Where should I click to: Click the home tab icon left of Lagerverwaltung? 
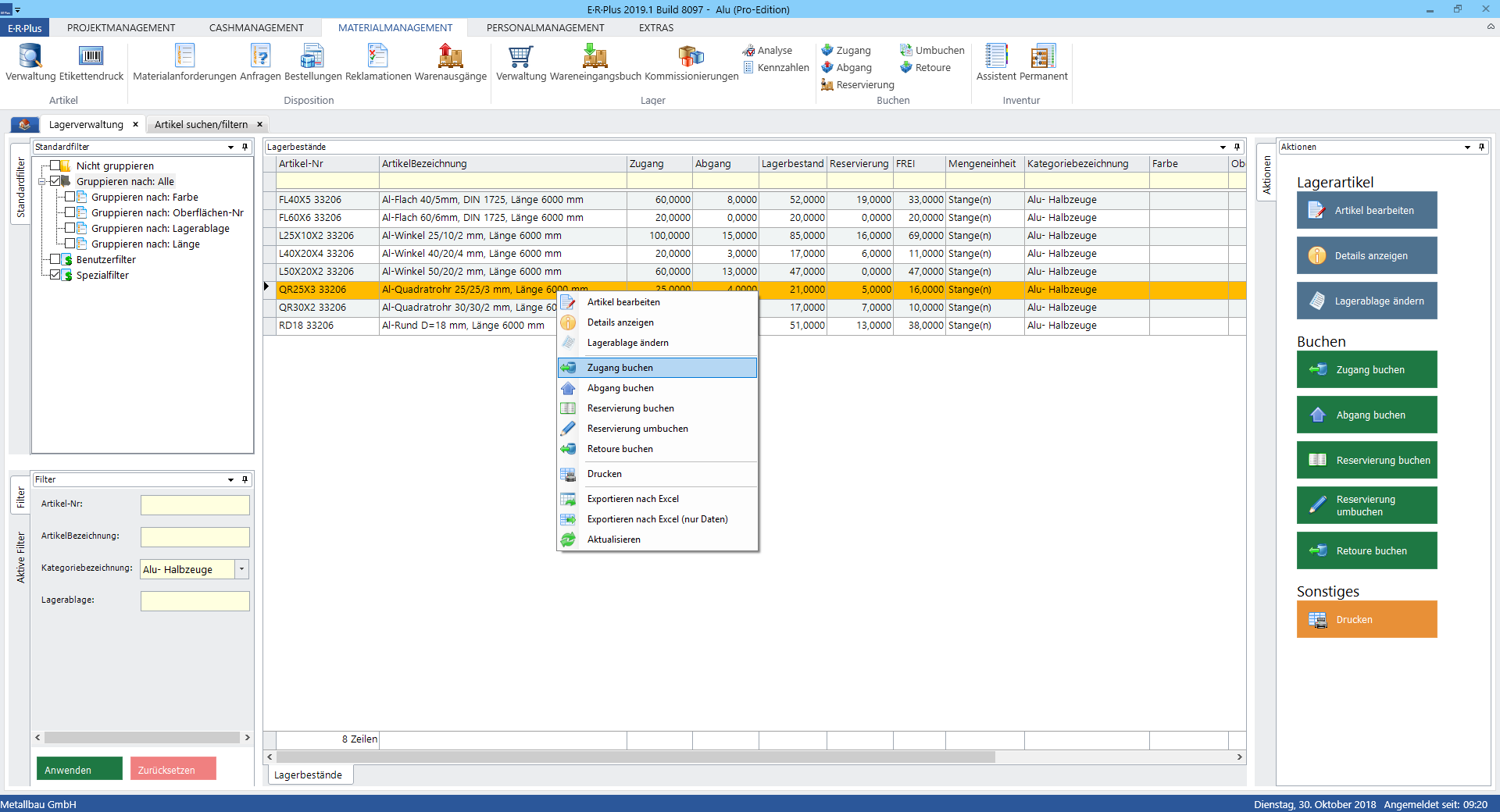pos(24,124)
